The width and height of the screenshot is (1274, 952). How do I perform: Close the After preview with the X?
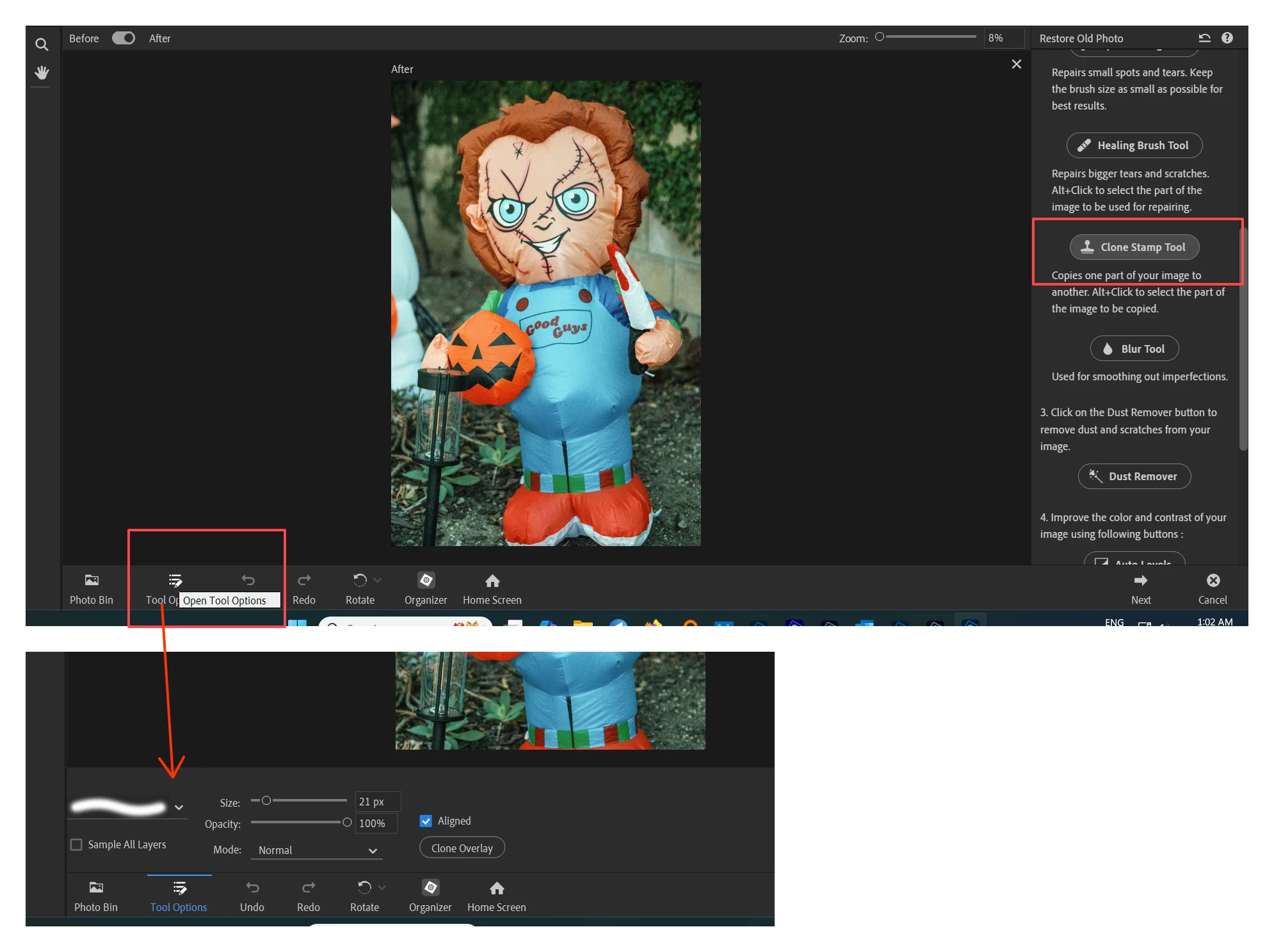(x=1017, y=64)
